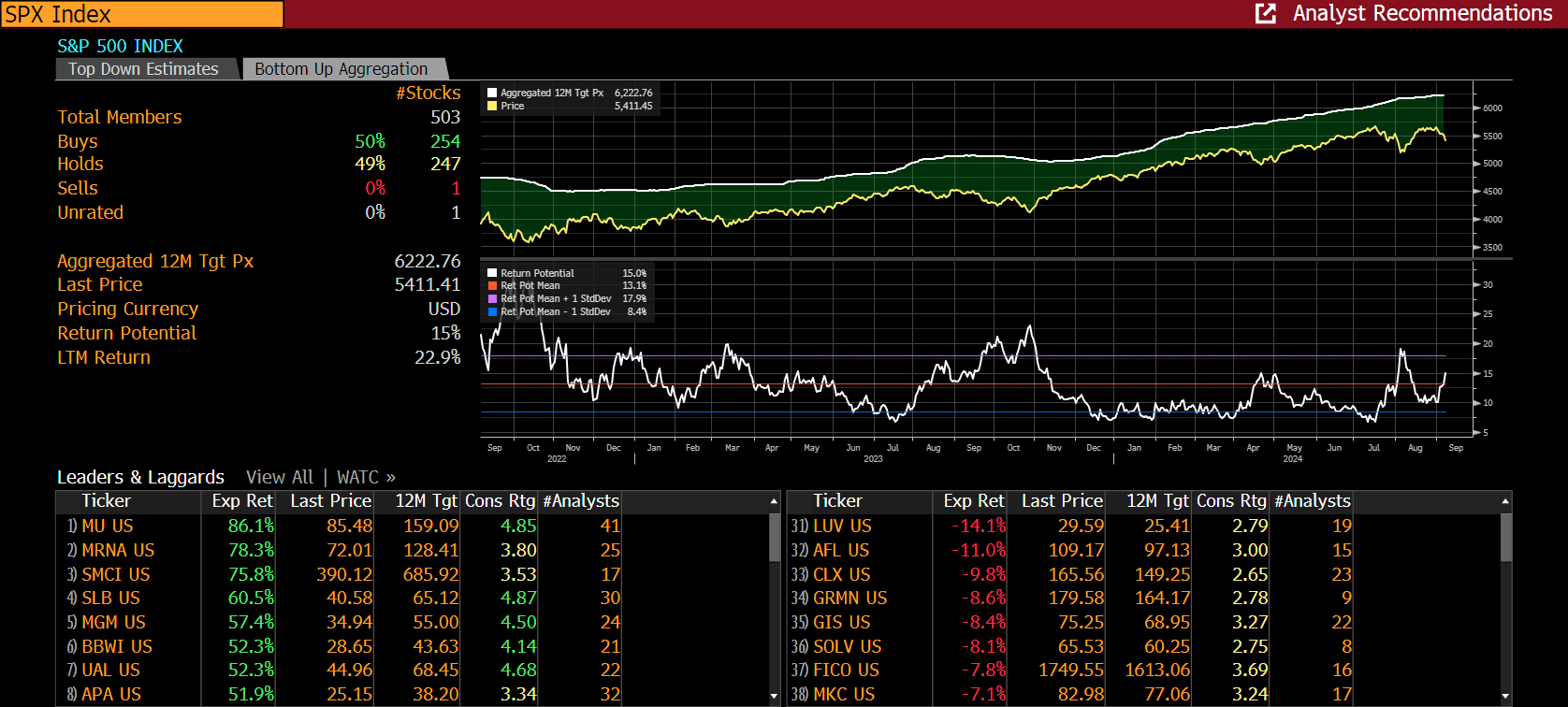Select the MKC US row

click(x=1144, y=695)
